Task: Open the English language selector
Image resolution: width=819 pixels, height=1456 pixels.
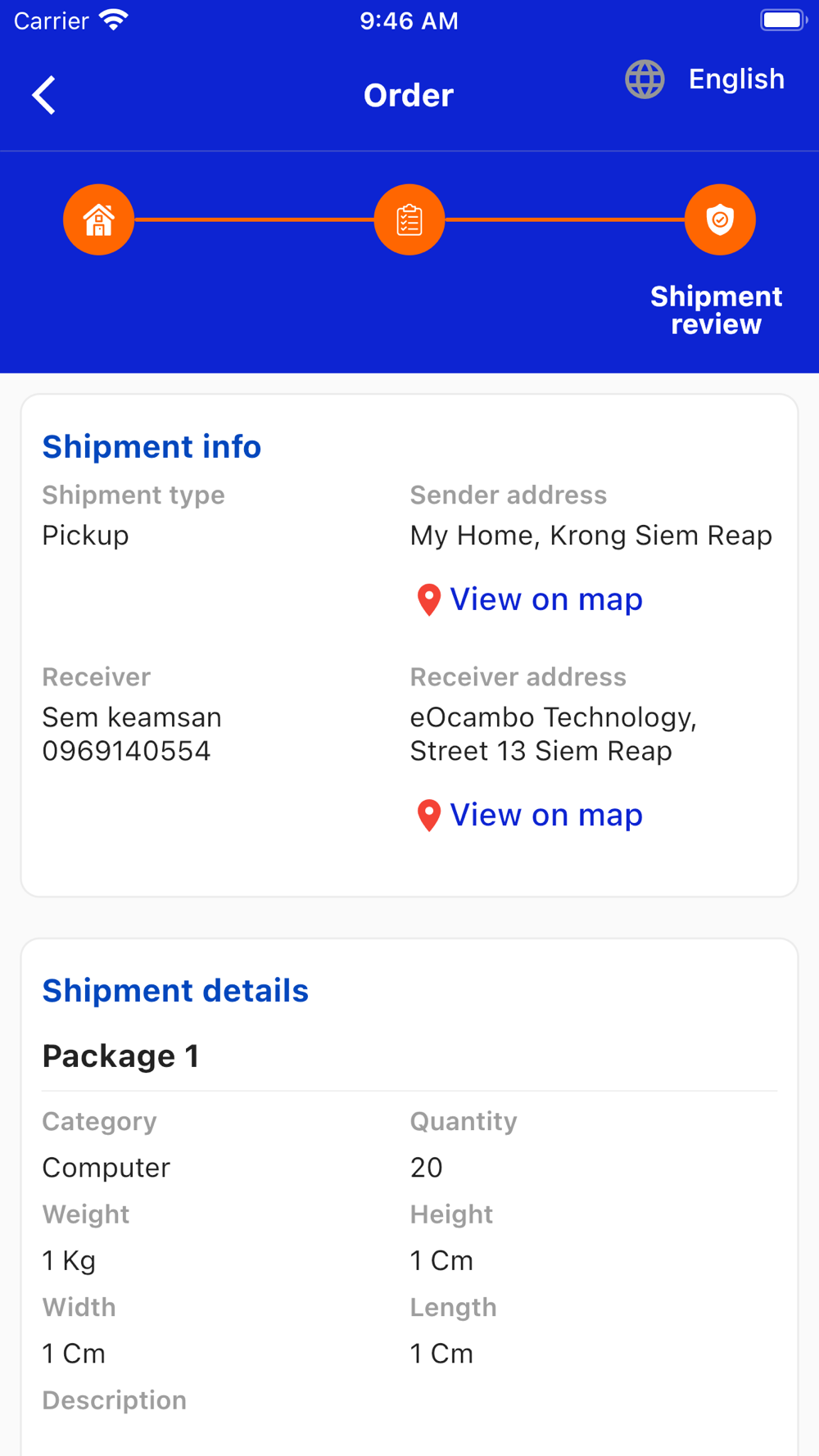Action: (x=736, y=79)
